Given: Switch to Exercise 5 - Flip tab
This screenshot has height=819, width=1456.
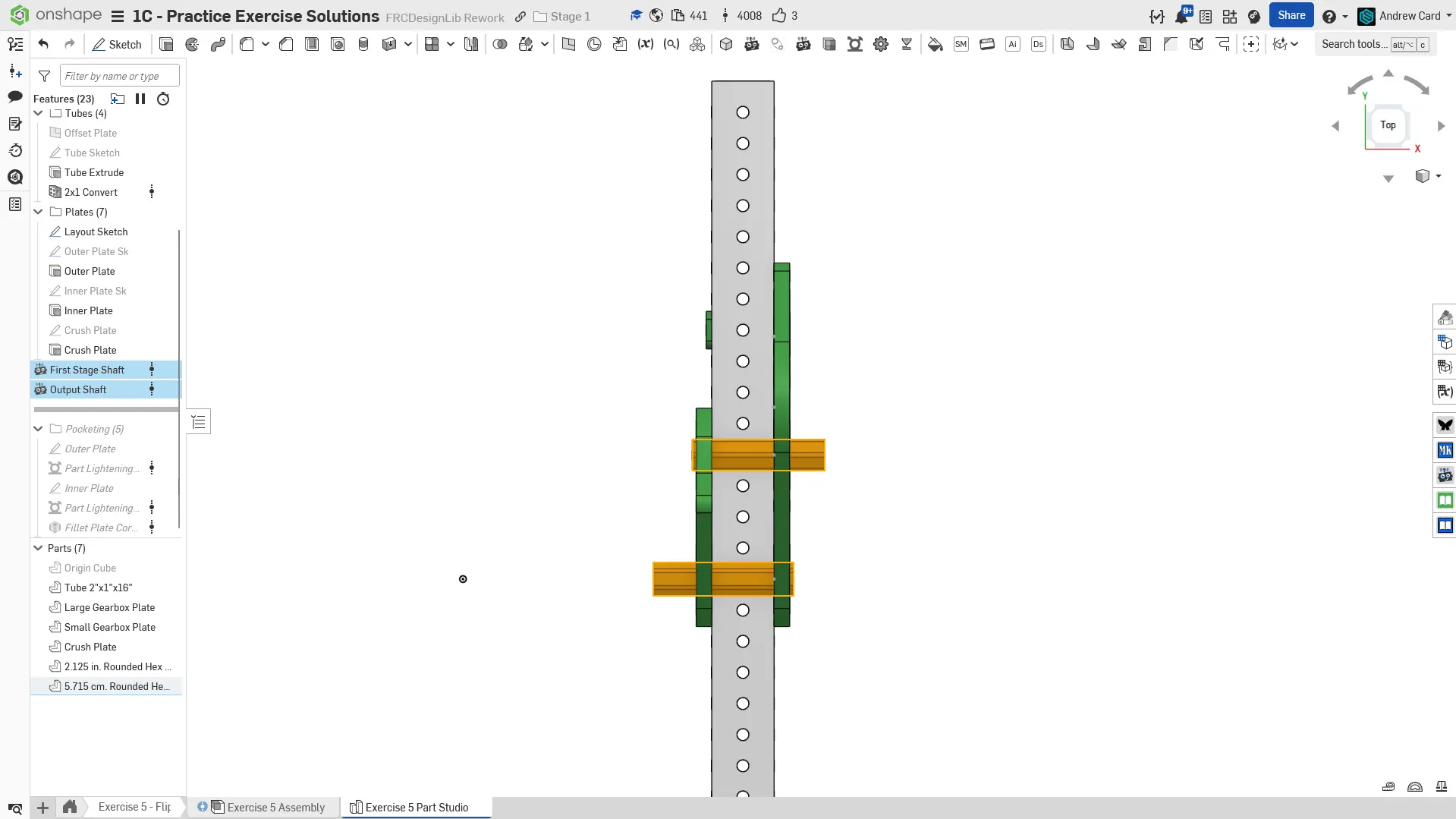Looking at the screenshot, I should [134, 807].
